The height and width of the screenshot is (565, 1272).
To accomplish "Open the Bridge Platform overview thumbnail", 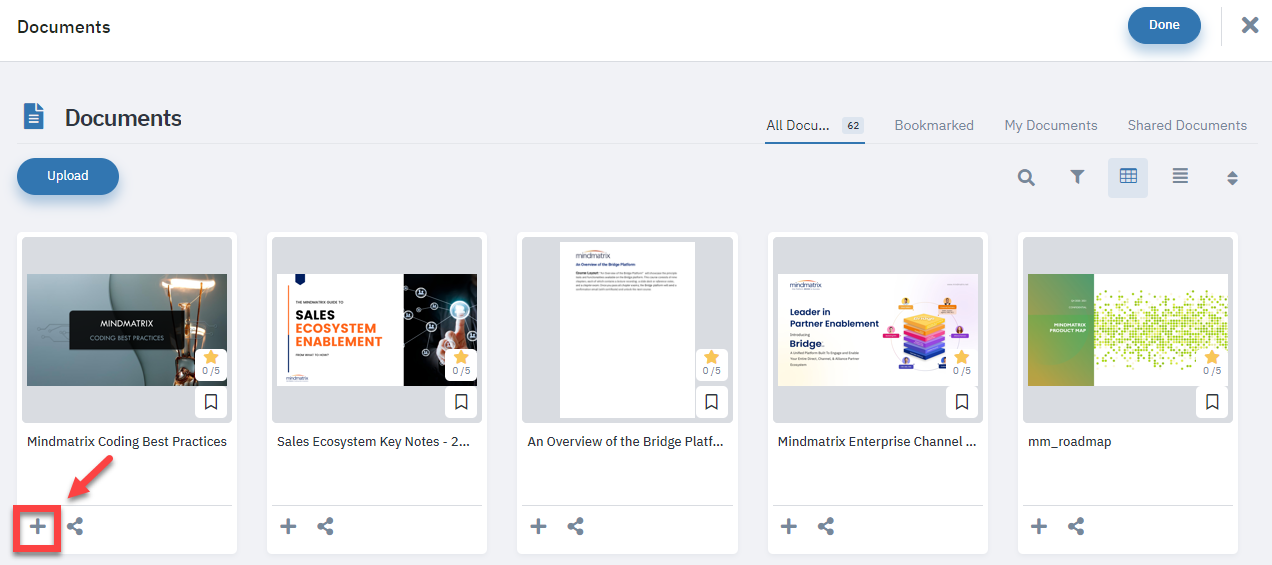I will click(x=627, y=330).
